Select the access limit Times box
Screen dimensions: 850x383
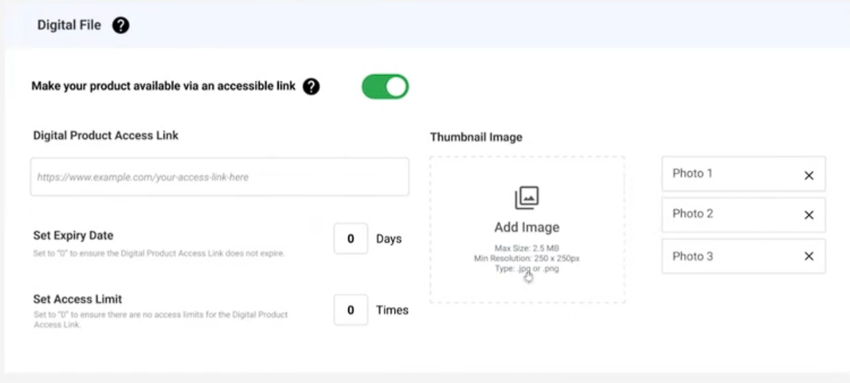[351, 310]
